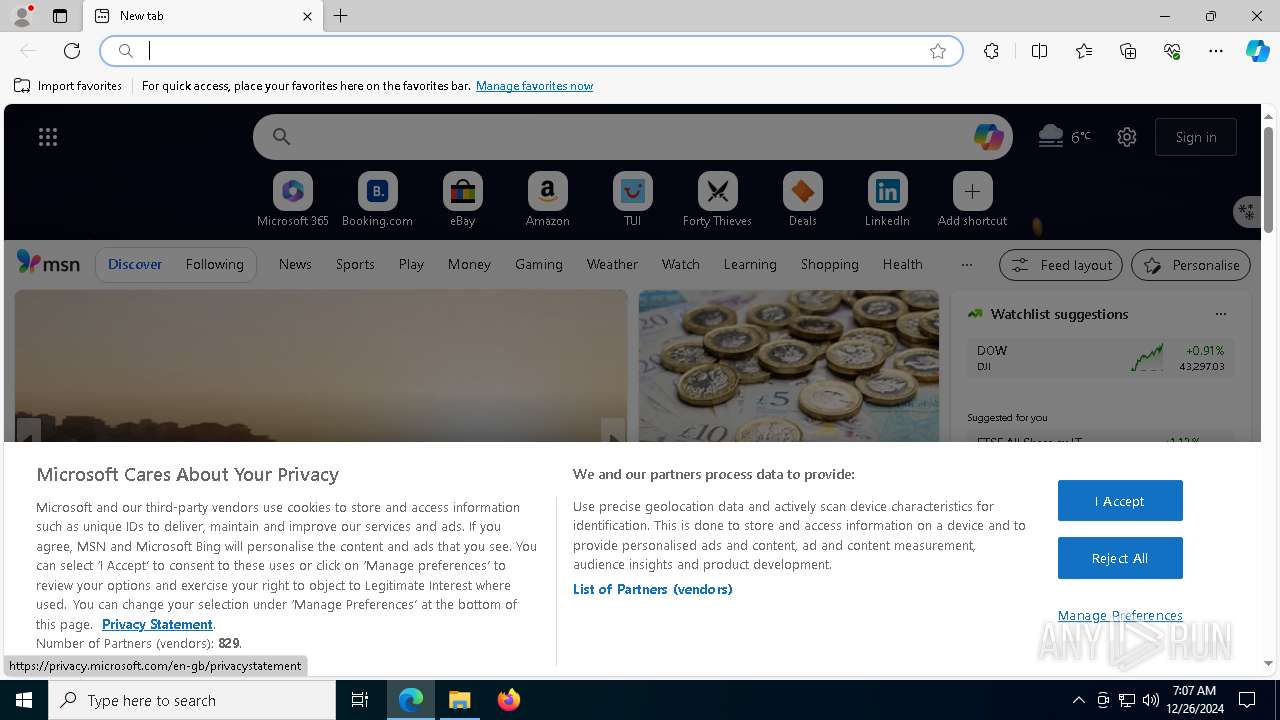
Task: Open LinkedIn shortcut
Action: [887, 200]
